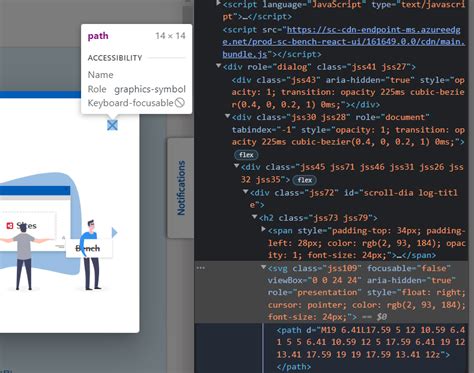The image size is (474, 373).
Task: Open the ellipsis menu beside selected svg row
Action: point(201,268)
